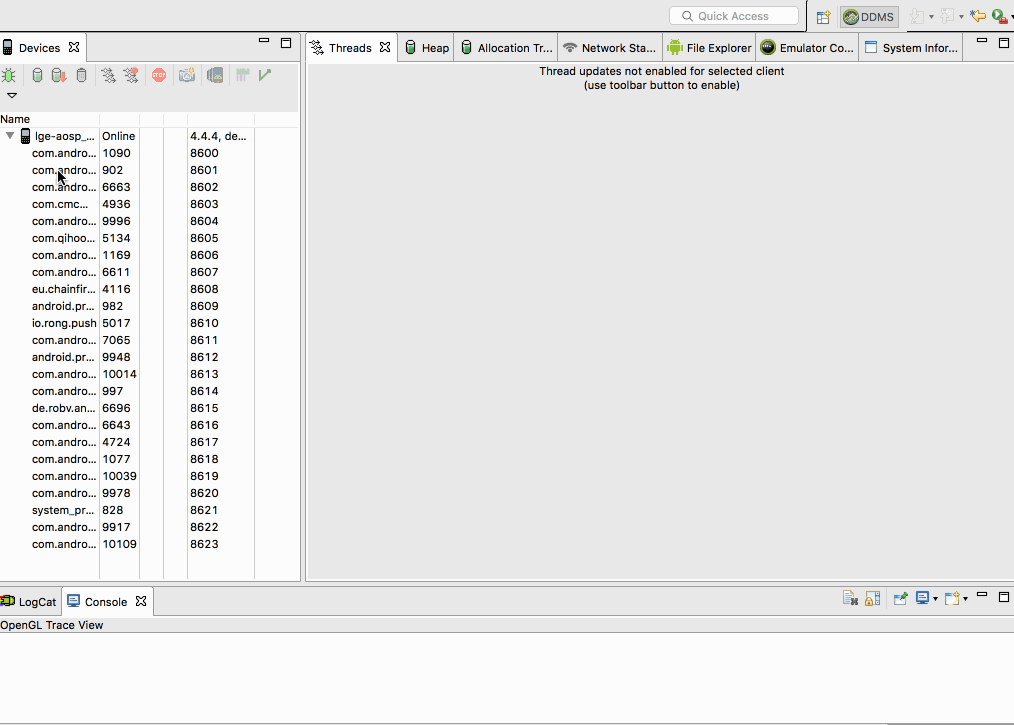Open the System Information tab
Image resolution: width=1014 pixels, height=725 pixels.
click(911, 48)
